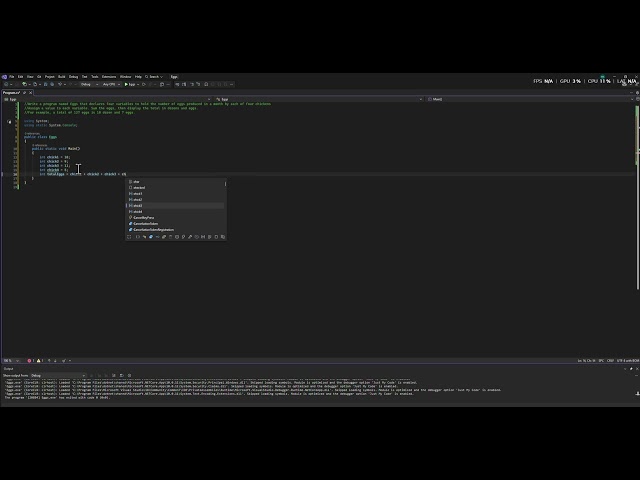Click the yellow warning count indicator
The height and width of the screenshot is (480, 640).
tap(40, 360)
